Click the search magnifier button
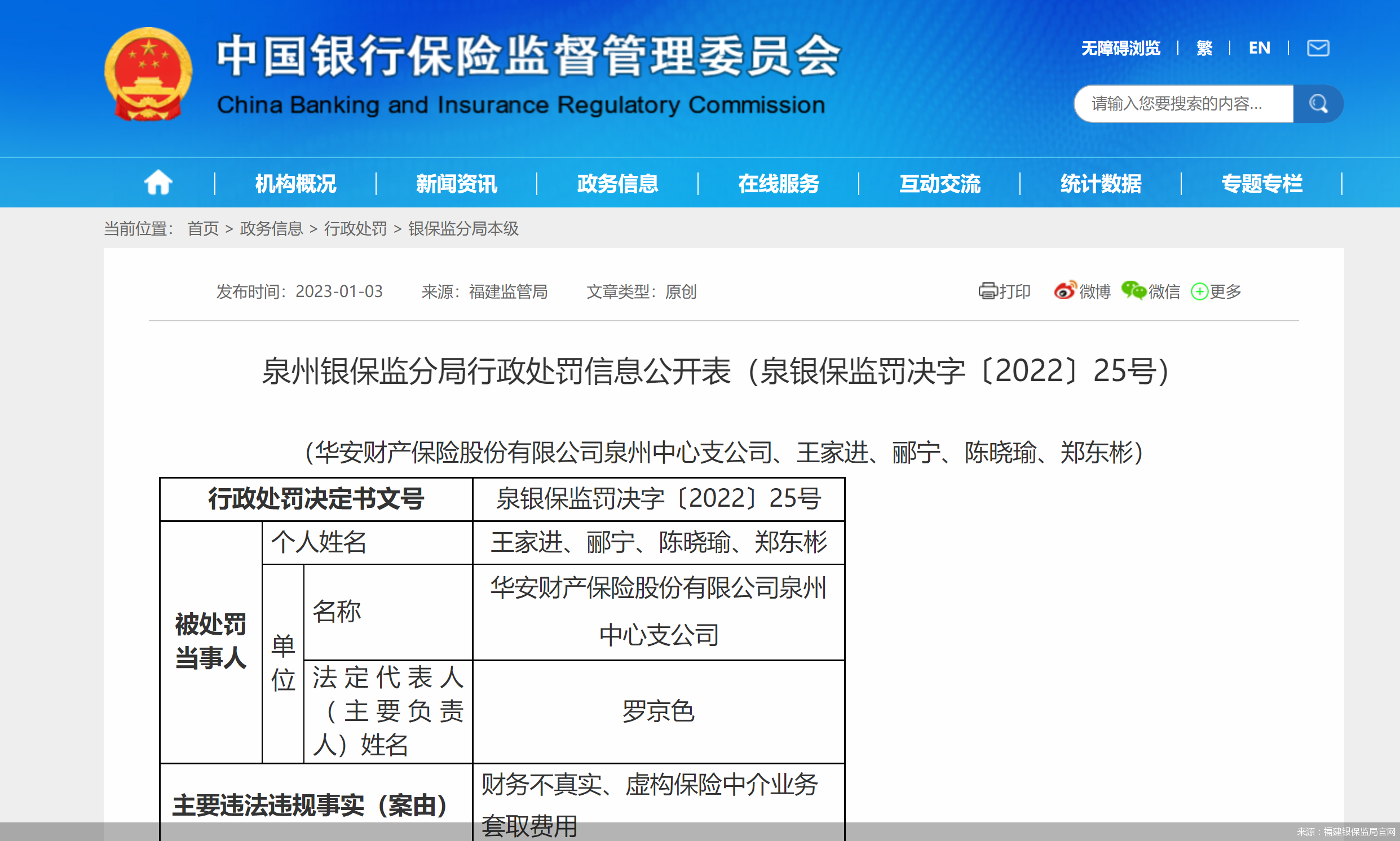1400x841 pixels. [1318, 104]
